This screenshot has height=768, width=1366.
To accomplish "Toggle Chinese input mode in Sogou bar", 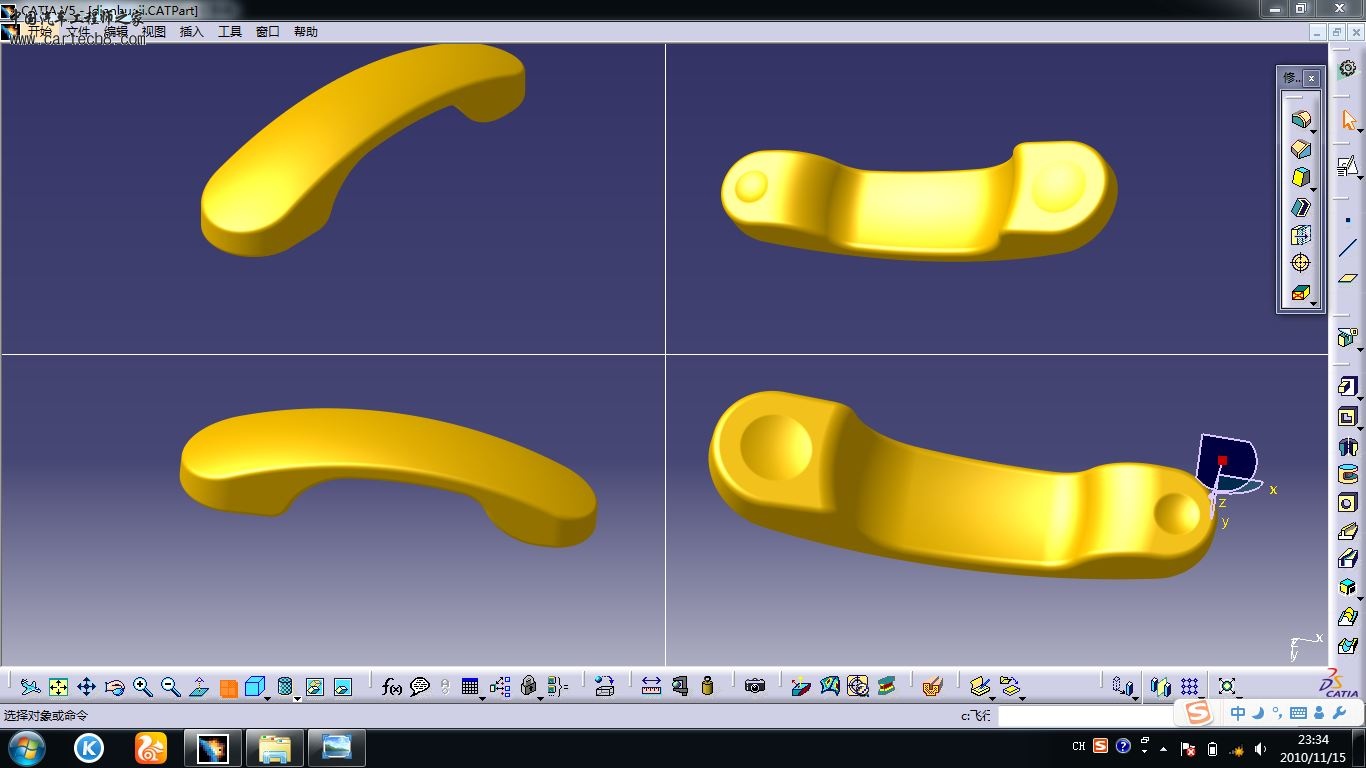I will [1238, 713].
